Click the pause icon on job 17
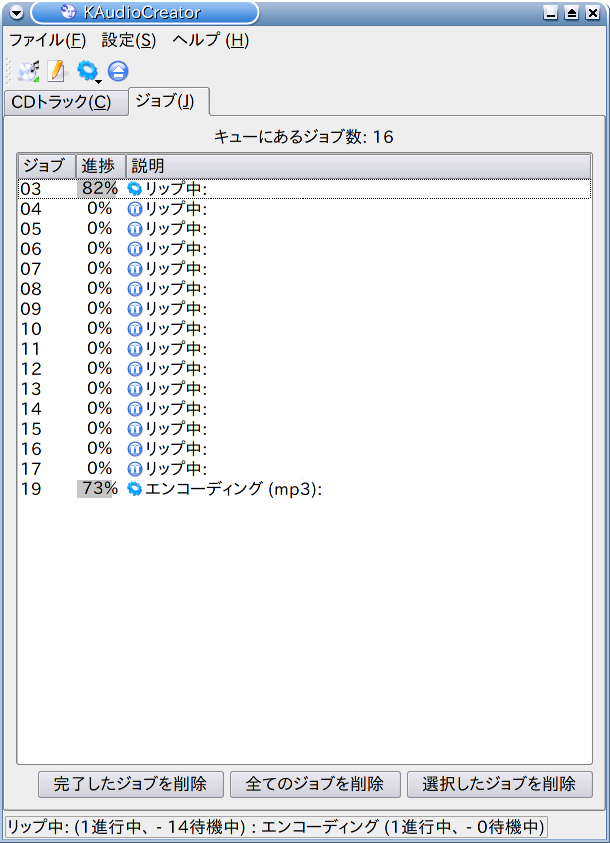This screenshot has width=610, height=843. pyautogui.click(x=134, y=468)
